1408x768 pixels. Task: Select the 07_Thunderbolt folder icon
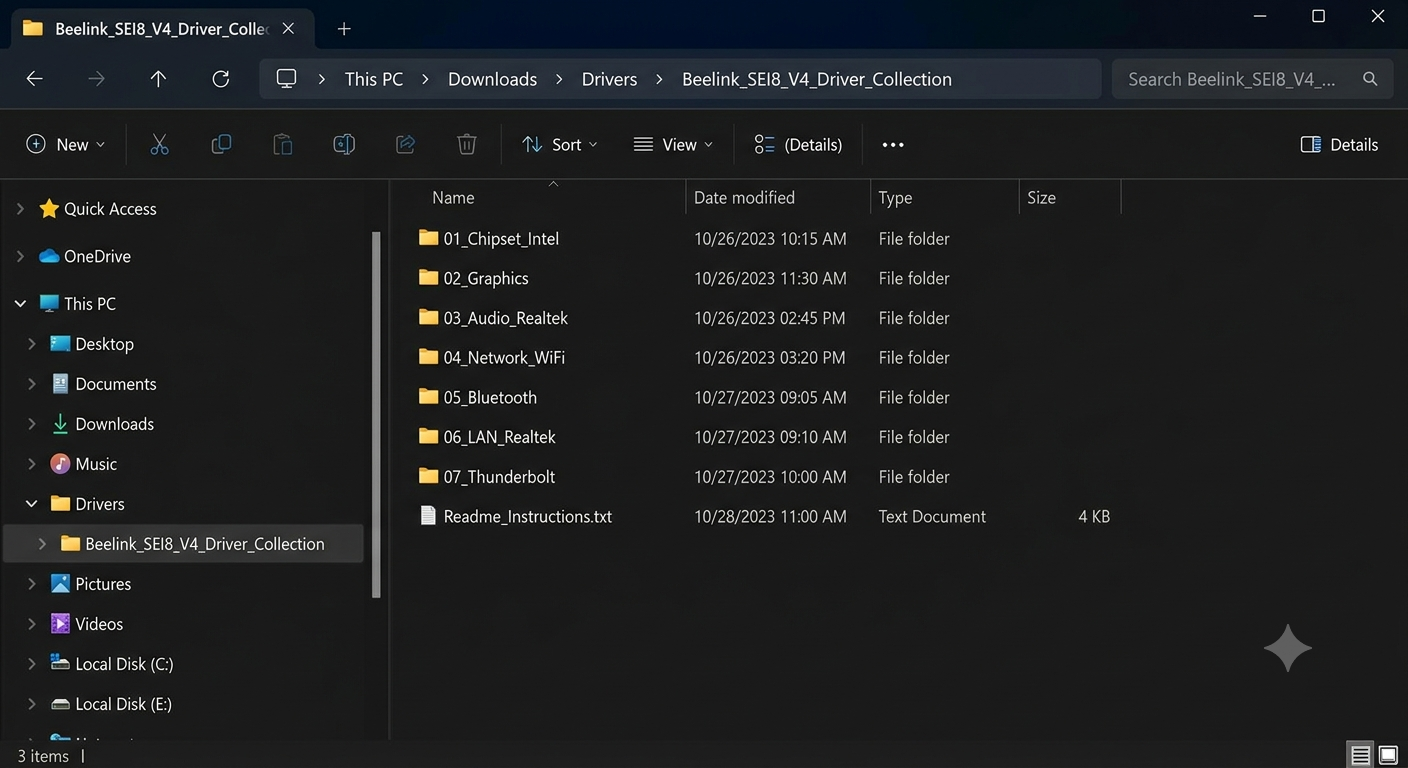coord(428,476)
